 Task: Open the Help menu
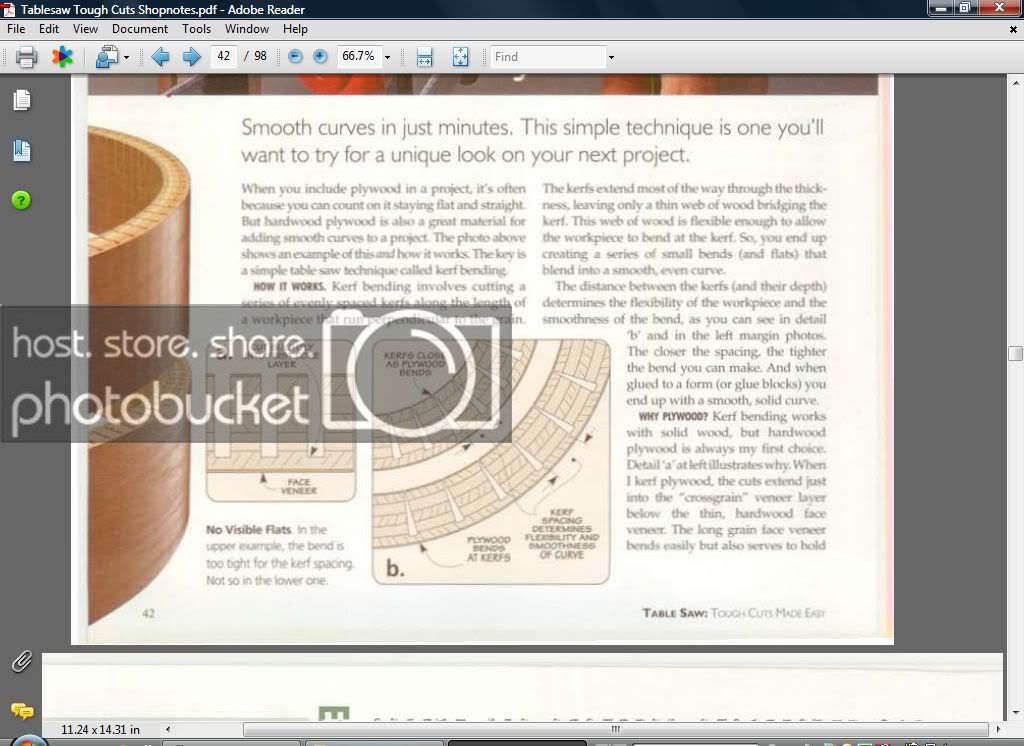pyautogui.click(x=295, y=29)
